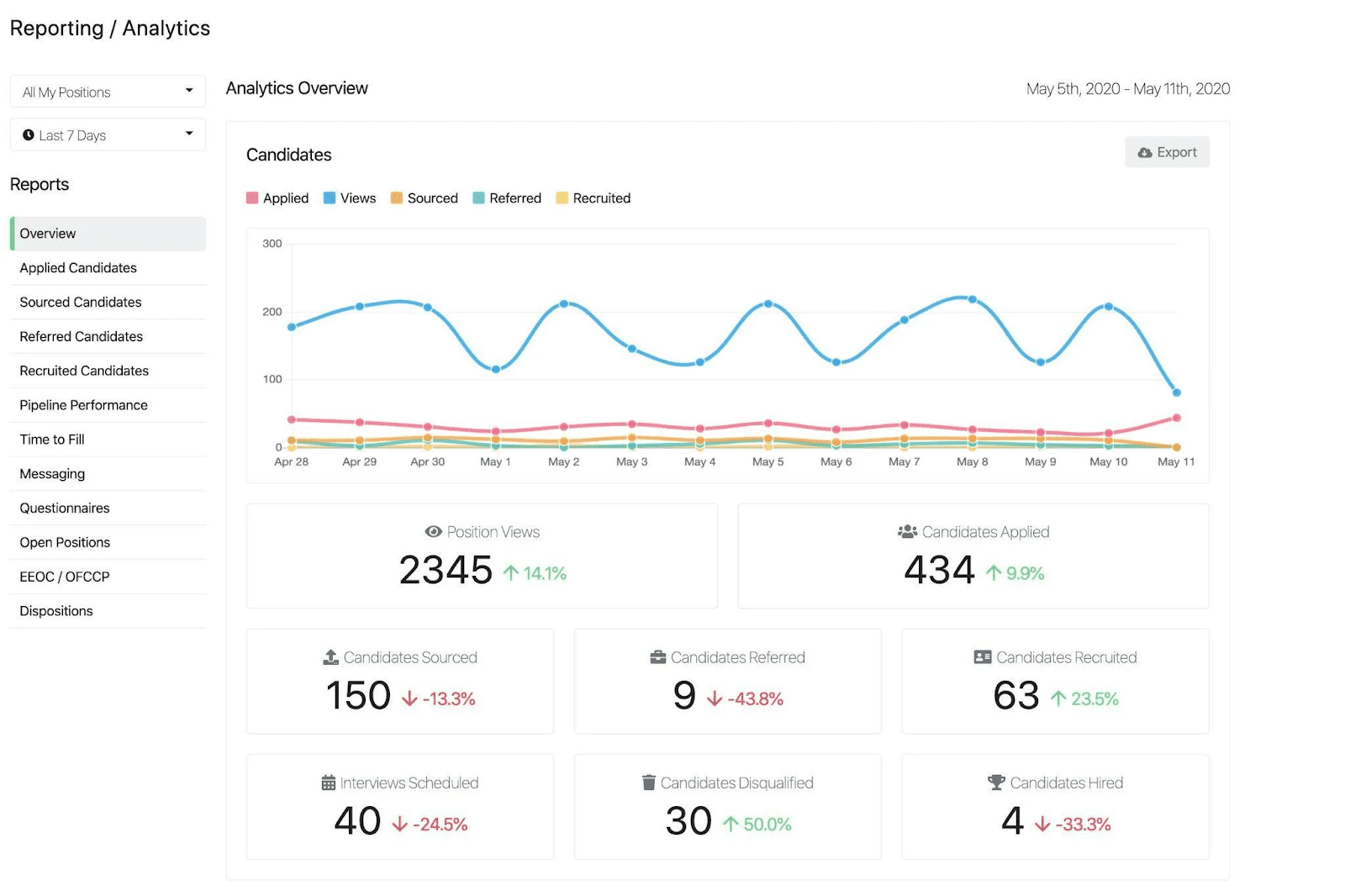The image size is (1345, 896).
Task: Click the Position Views value 2345
Action: point(446,571)
